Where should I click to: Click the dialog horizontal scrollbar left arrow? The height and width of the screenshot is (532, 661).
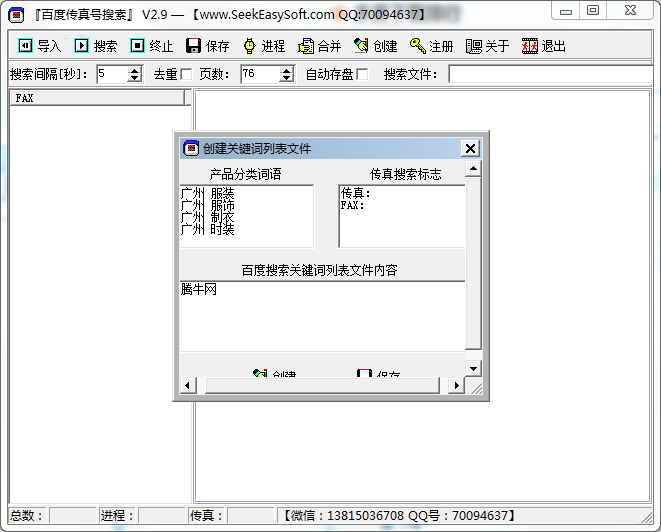click(x=188, y=385)
